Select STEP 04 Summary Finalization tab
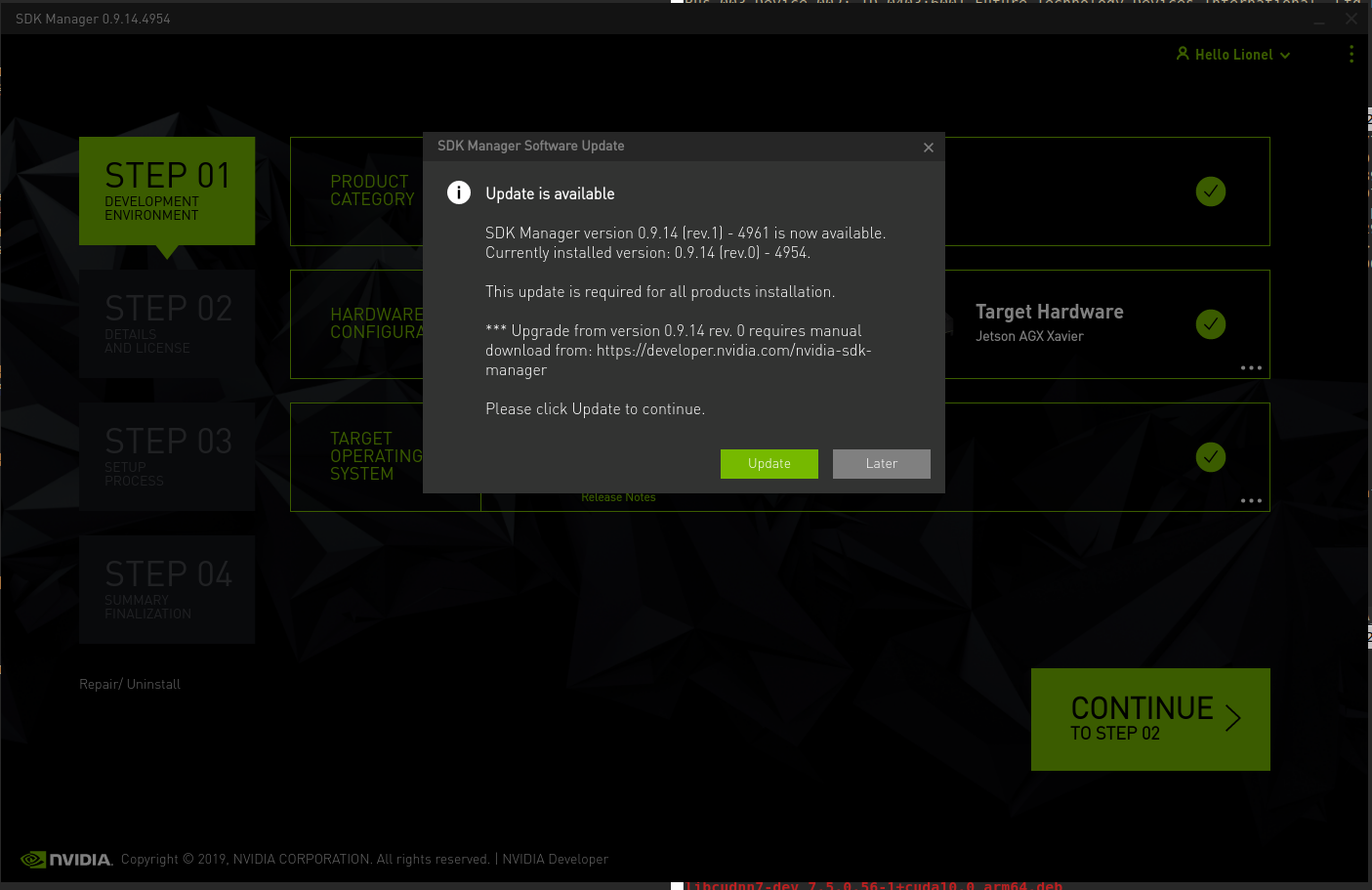 point(167,589)
